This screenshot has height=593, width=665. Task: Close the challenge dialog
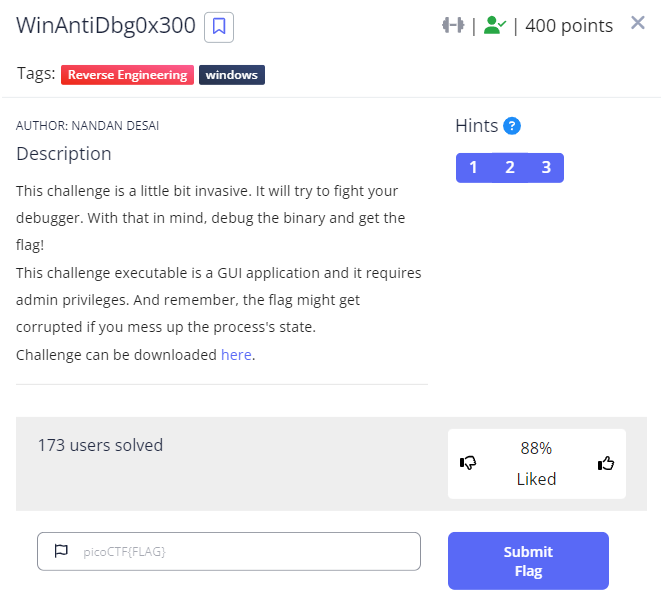(638, 23)
